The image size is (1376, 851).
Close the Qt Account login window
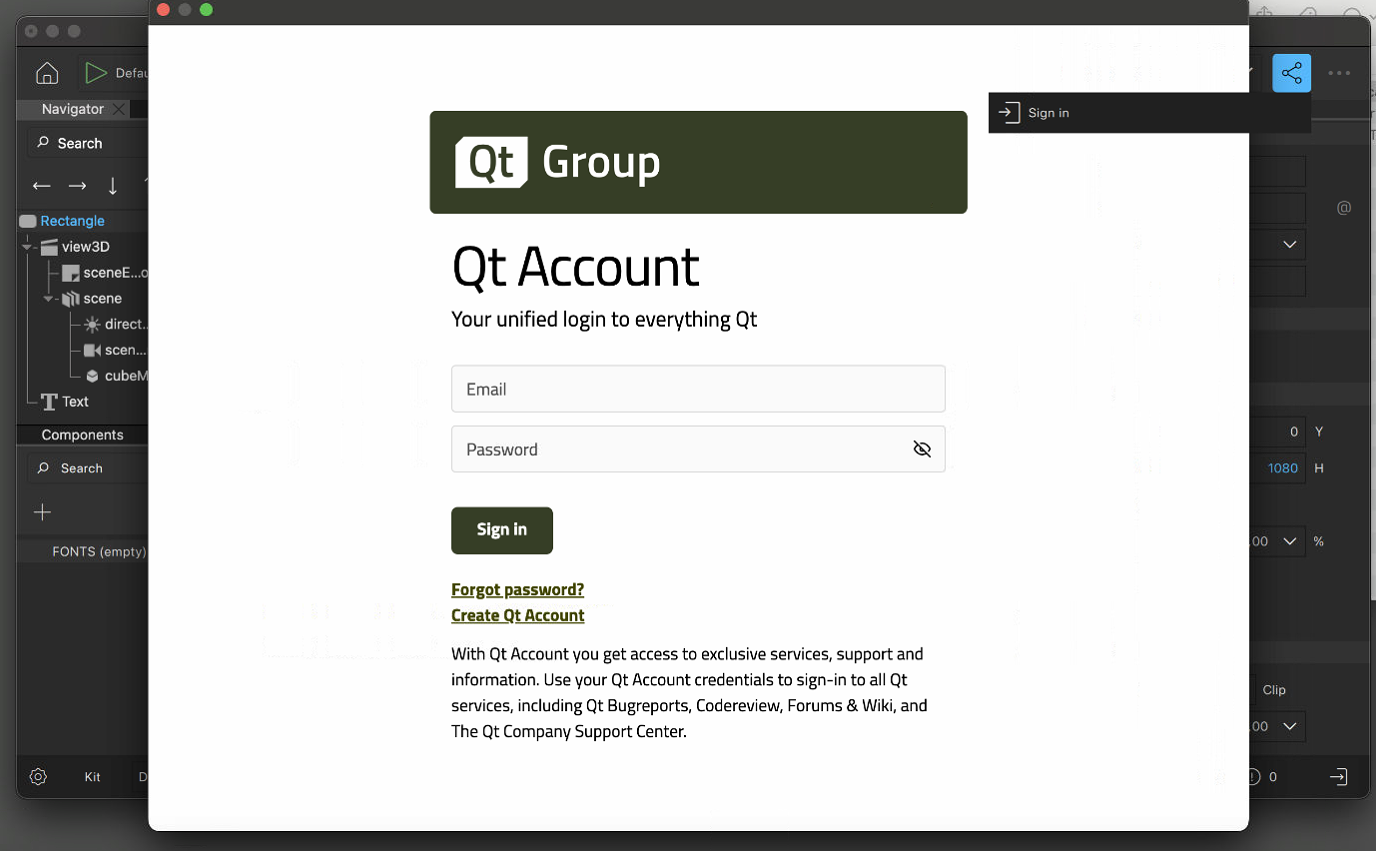(163, 10)
